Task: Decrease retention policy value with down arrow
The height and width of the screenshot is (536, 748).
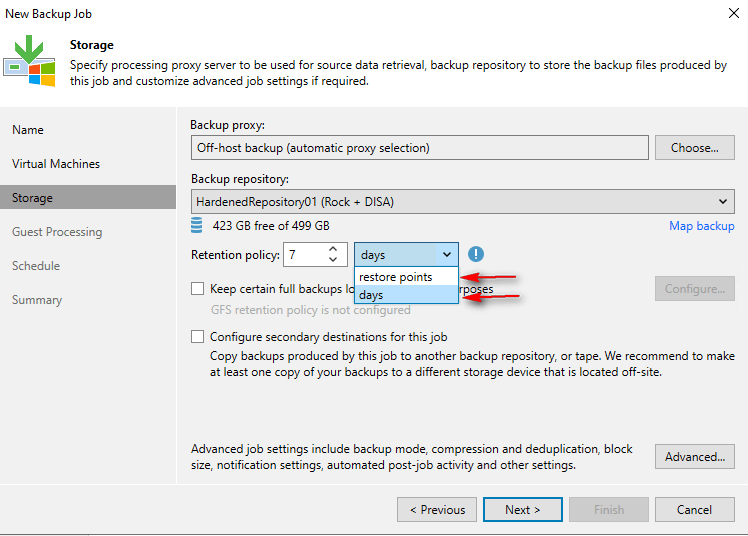Action: click(333, 261)
